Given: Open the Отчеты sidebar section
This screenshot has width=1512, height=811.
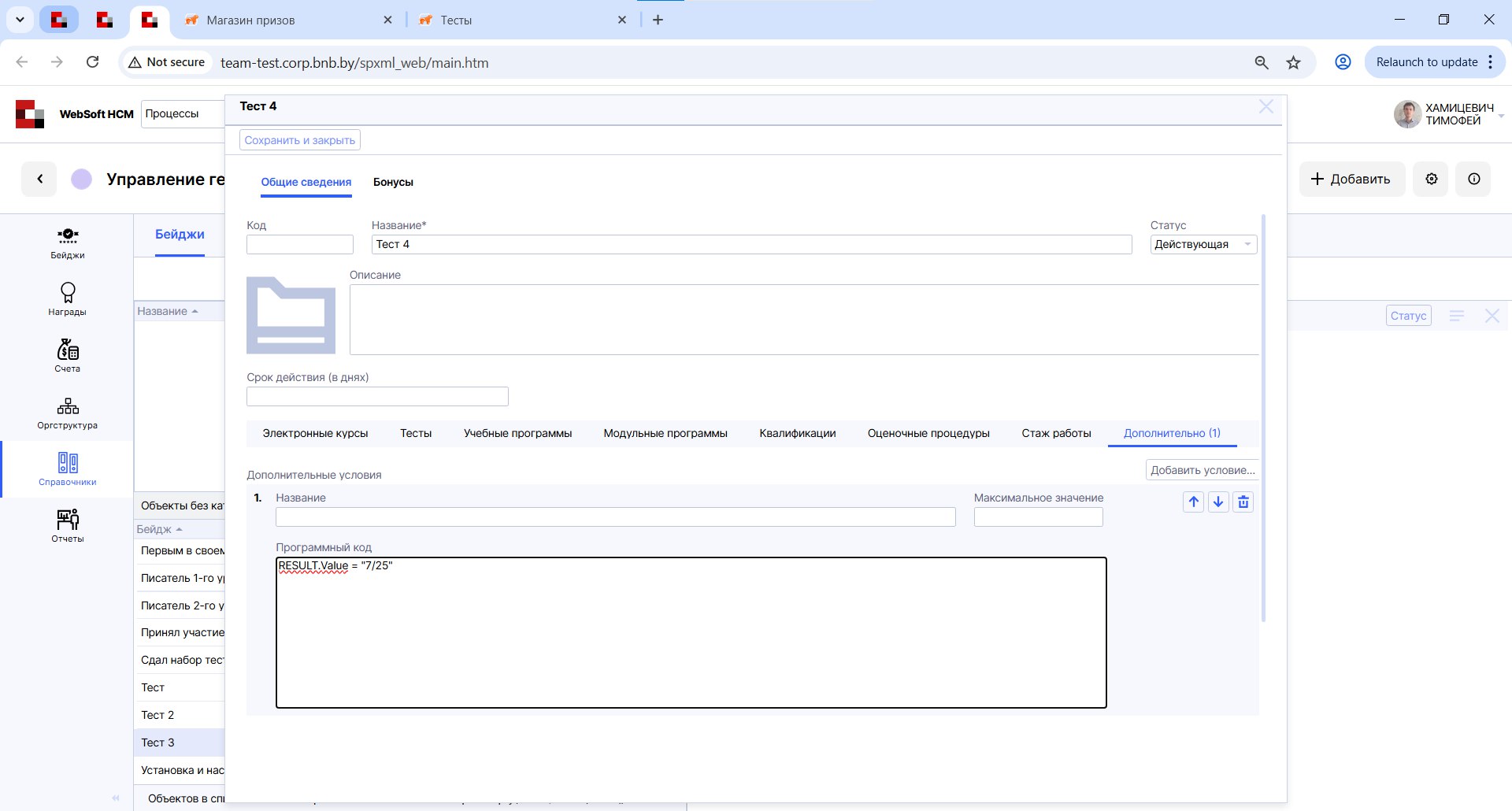Looking at the screenshot, I should (68, 526).
